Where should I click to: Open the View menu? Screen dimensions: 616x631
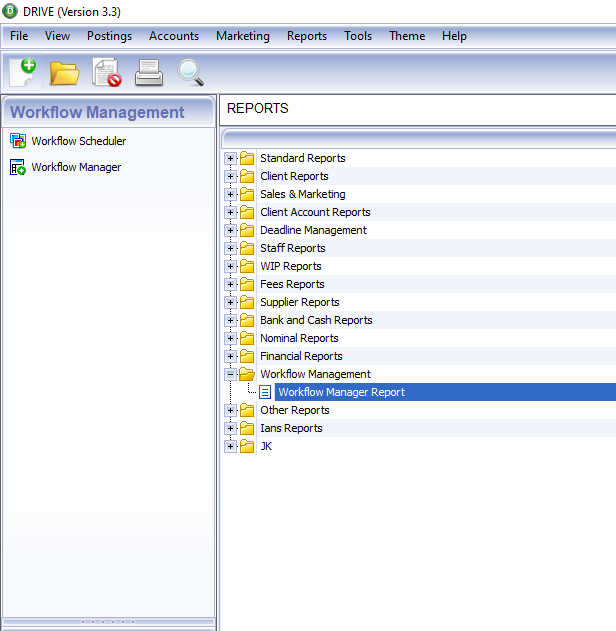[57, 36]
